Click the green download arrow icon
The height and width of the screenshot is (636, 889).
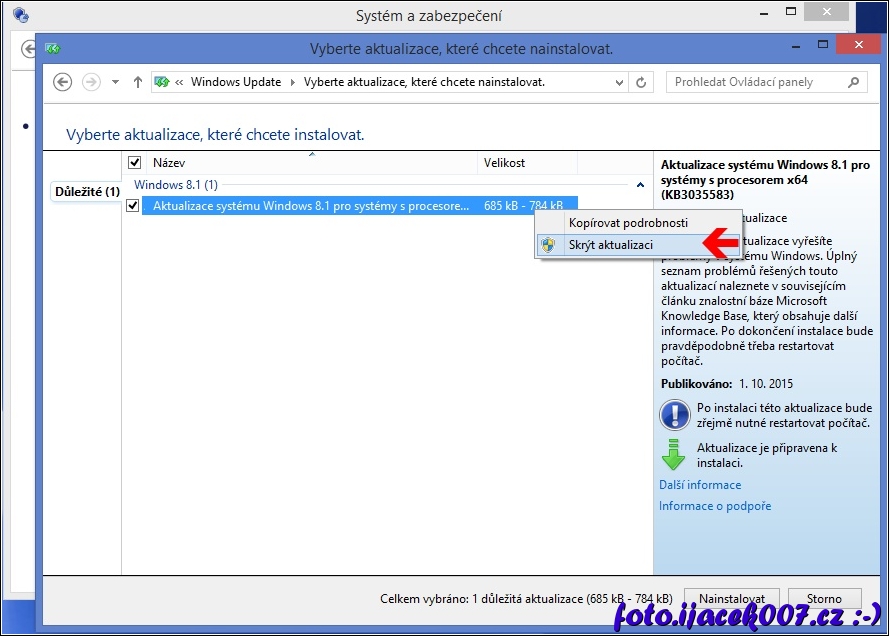click(x=674, y=455)
